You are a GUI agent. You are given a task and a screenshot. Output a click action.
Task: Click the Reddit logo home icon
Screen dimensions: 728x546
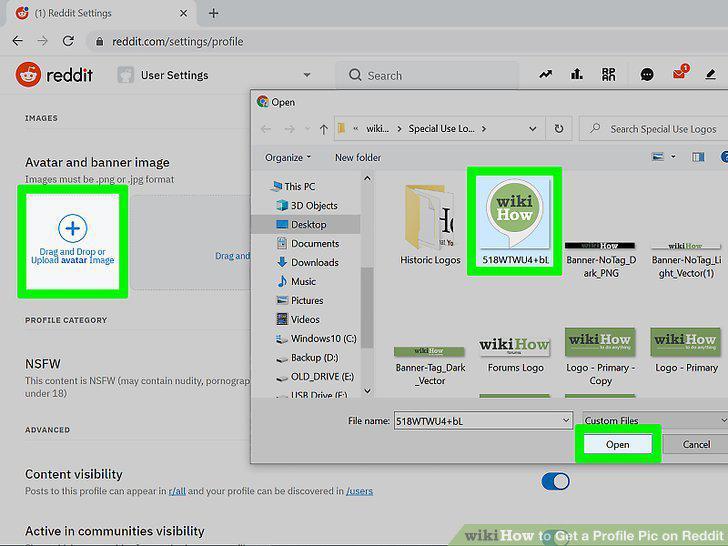(x=28, y=75)
